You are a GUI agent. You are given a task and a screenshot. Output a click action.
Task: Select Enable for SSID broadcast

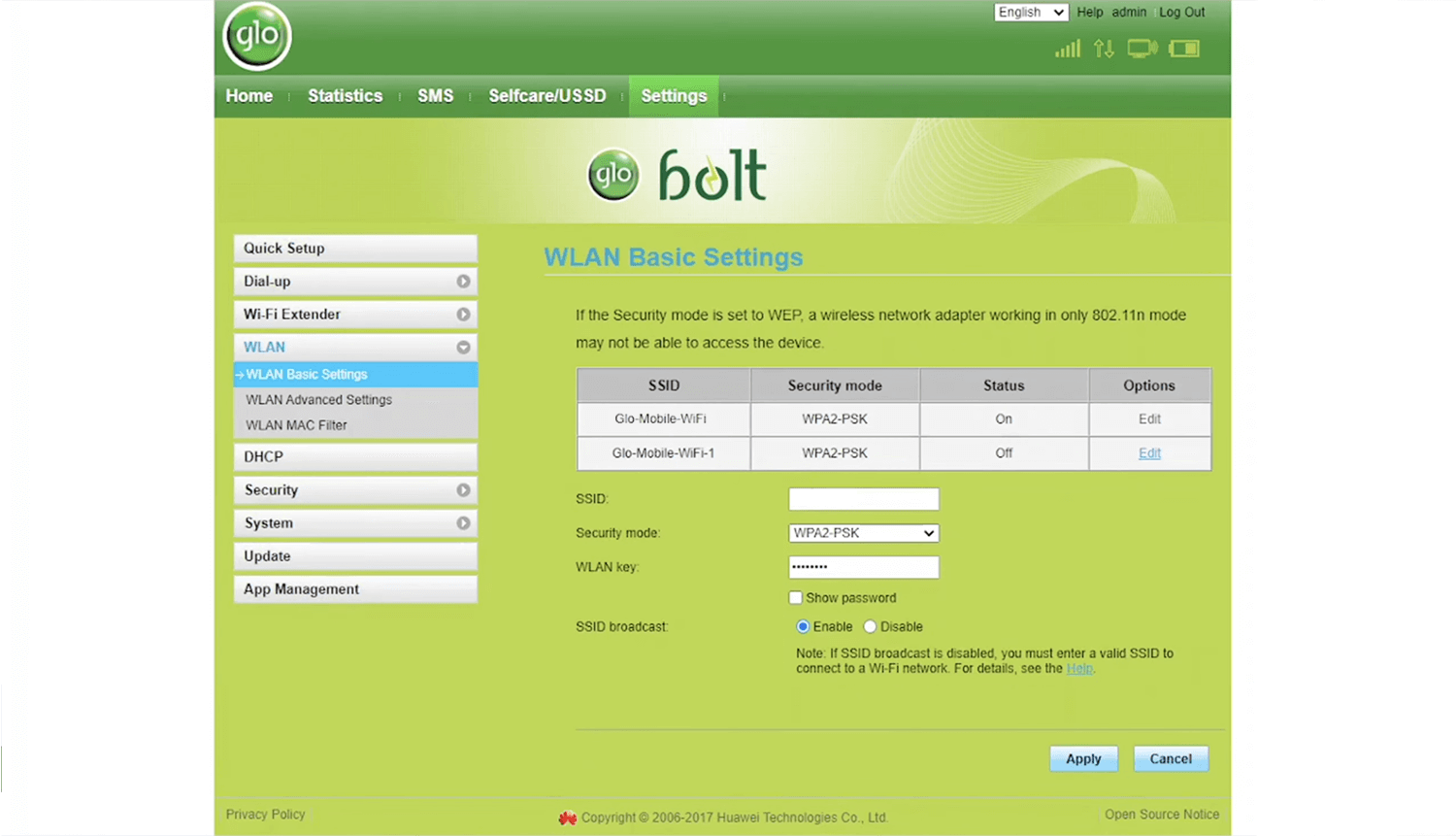[803, 627]
